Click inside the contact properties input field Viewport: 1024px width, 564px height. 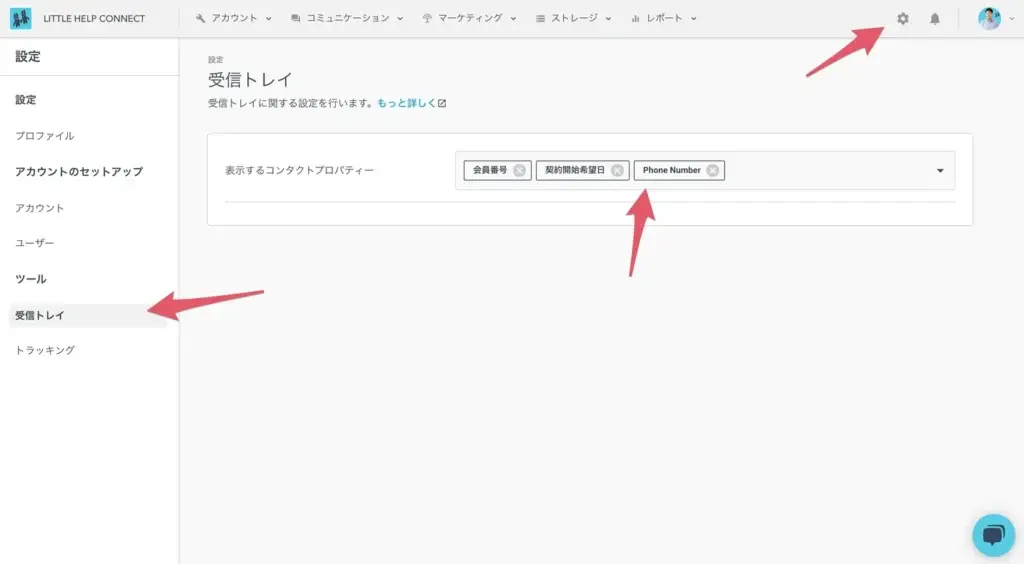pos(830,170)
